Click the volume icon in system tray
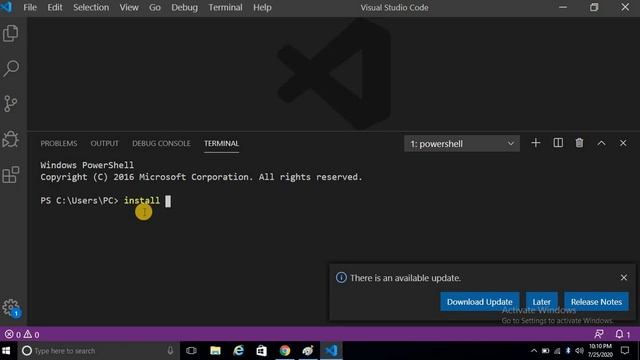The image size is (640, 360). pyautogui.click(x=579, y=351)
